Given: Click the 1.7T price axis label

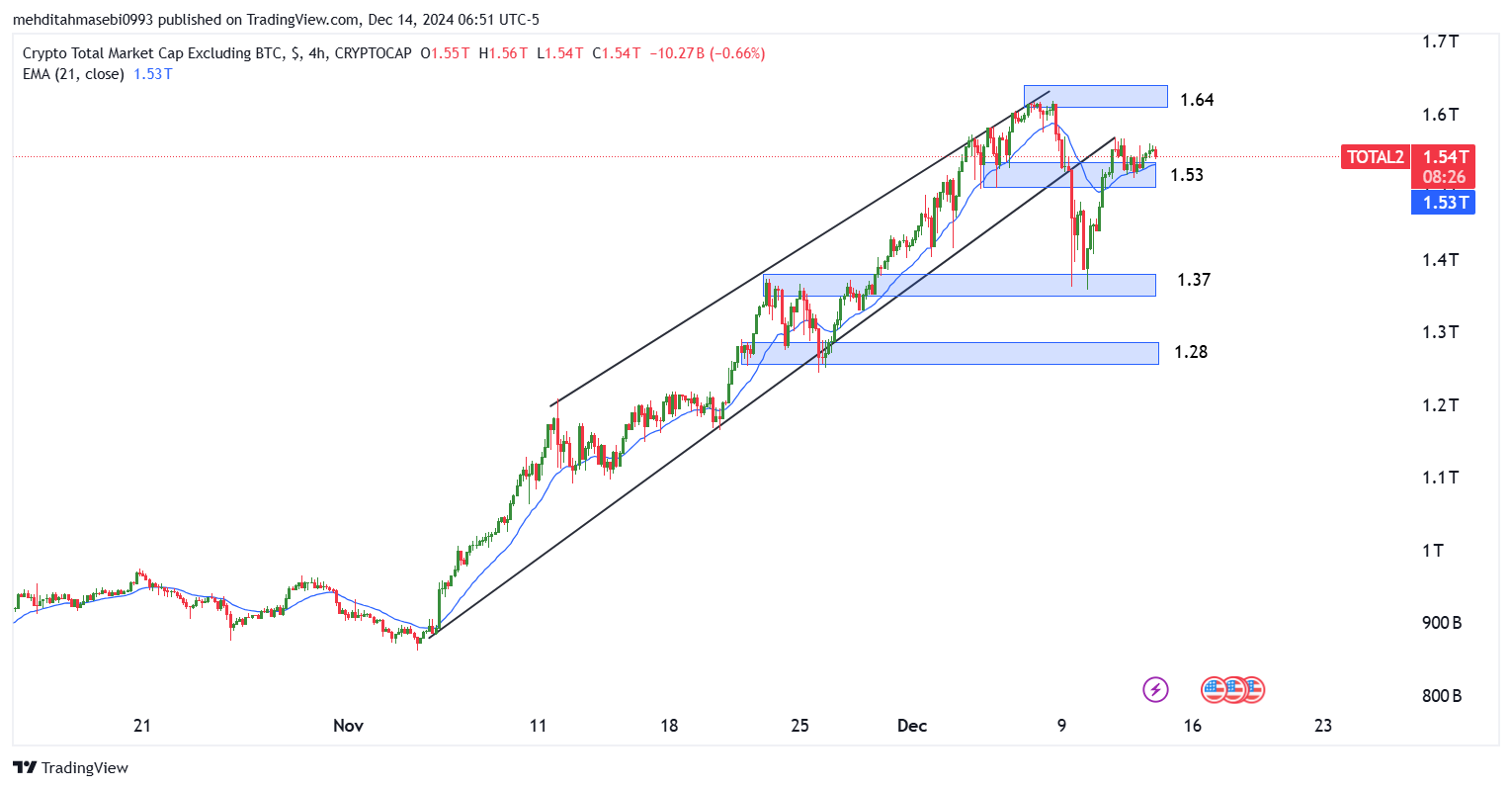Looking at the screenshot, I should pyautogui.click(x=1440, y=42).
